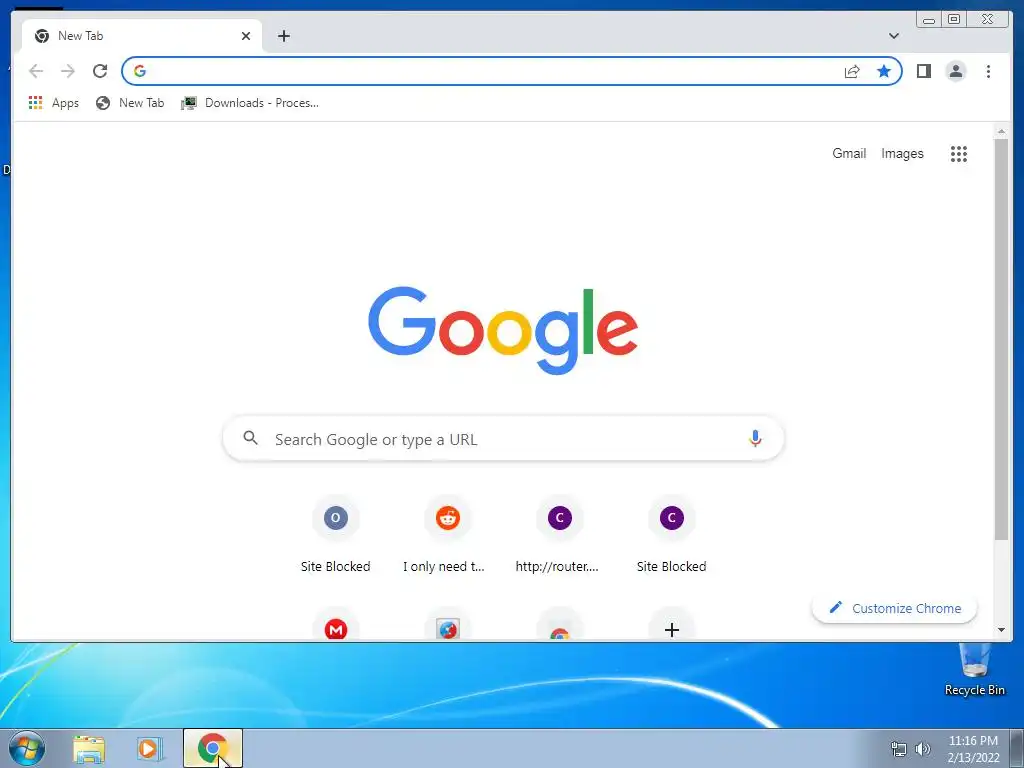
Task: Open Apps from the bookmarks bar
Action: point(54,103)
